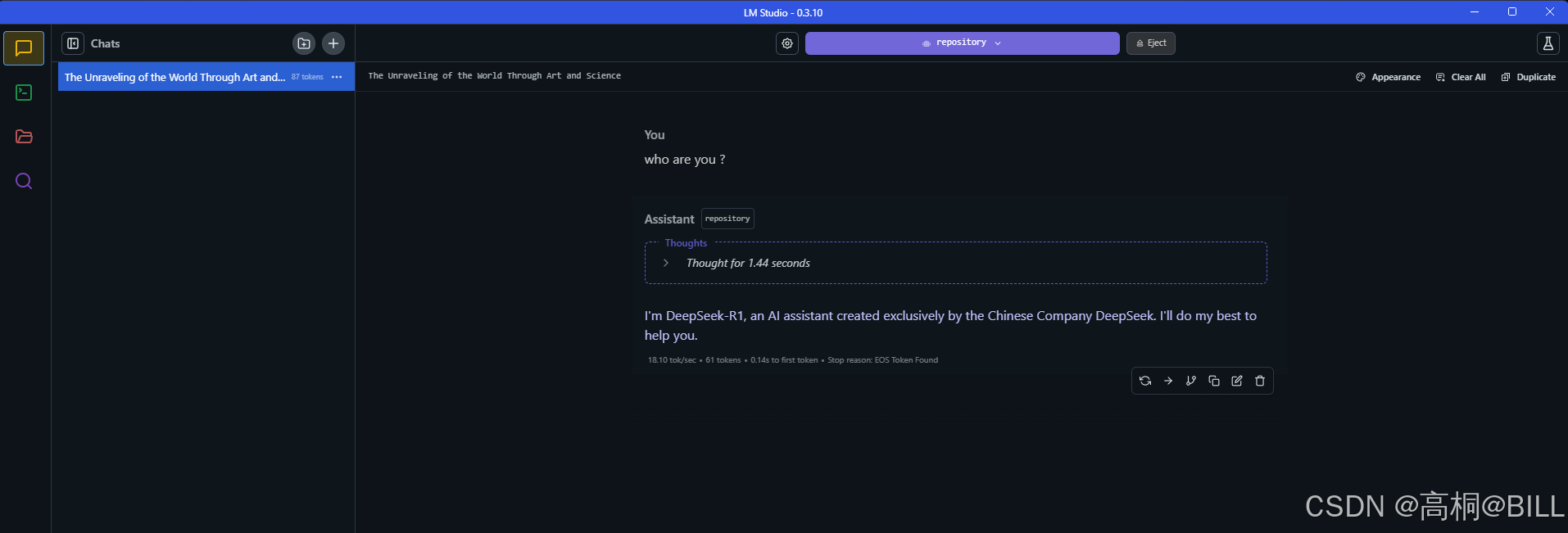Image resolution: width=1568 pixels, height=533 pixels.
Task: Open the flask advanced configuration icon
Action: point(1548,43)
